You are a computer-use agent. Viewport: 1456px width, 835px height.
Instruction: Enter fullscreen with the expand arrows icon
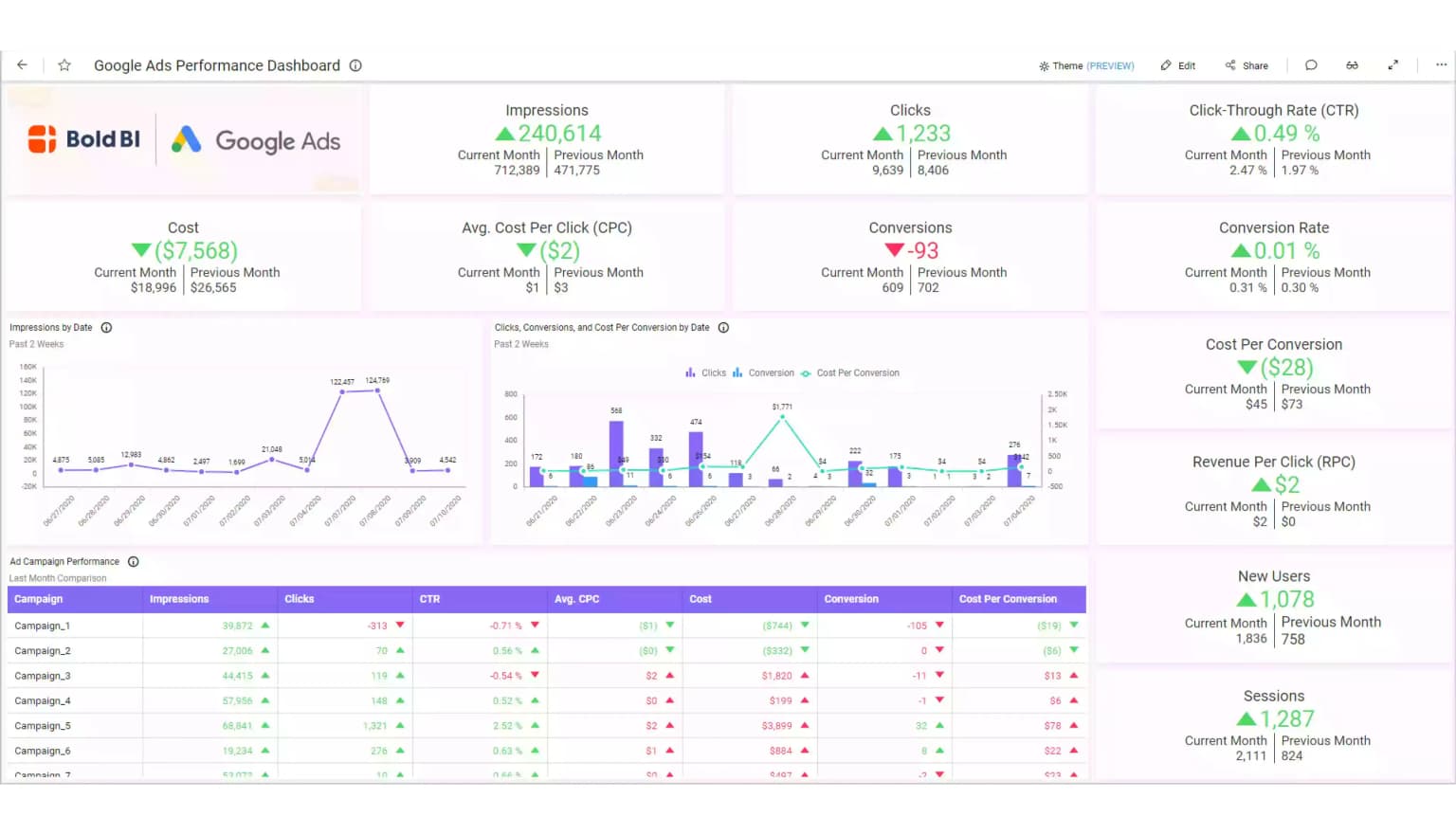pos(1392,65)
